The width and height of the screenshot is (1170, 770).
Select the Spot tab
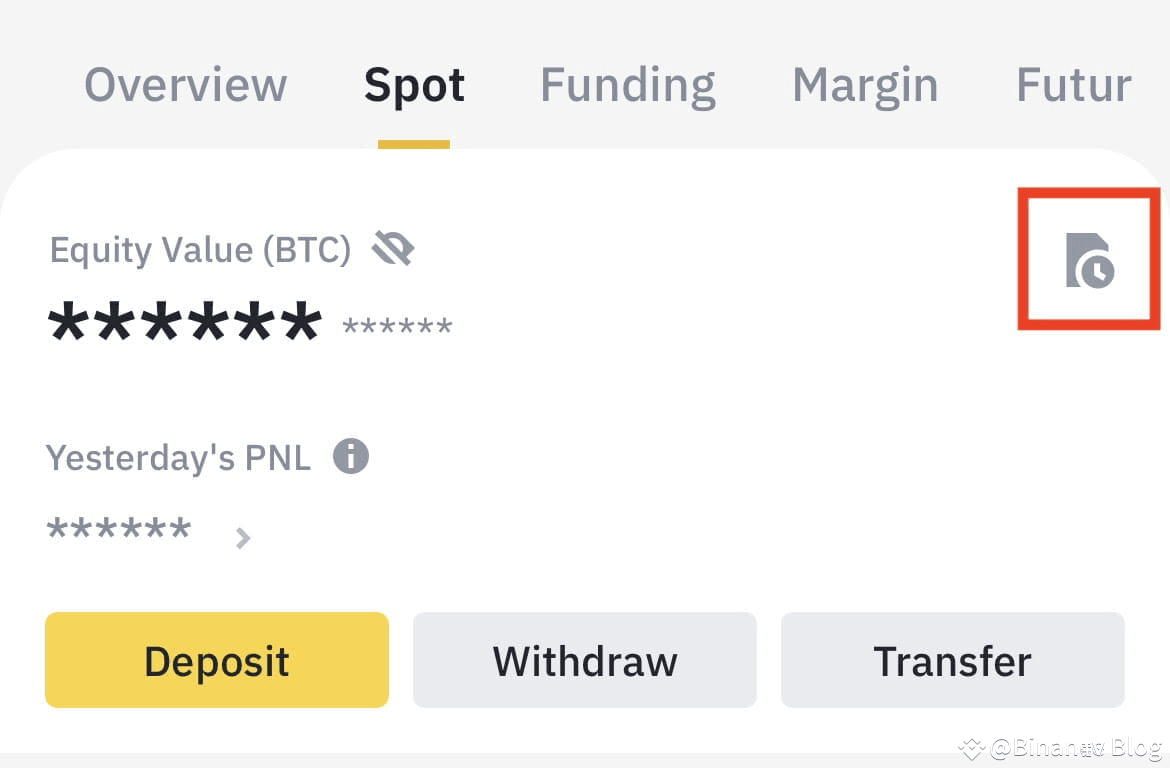click(414, 86)
